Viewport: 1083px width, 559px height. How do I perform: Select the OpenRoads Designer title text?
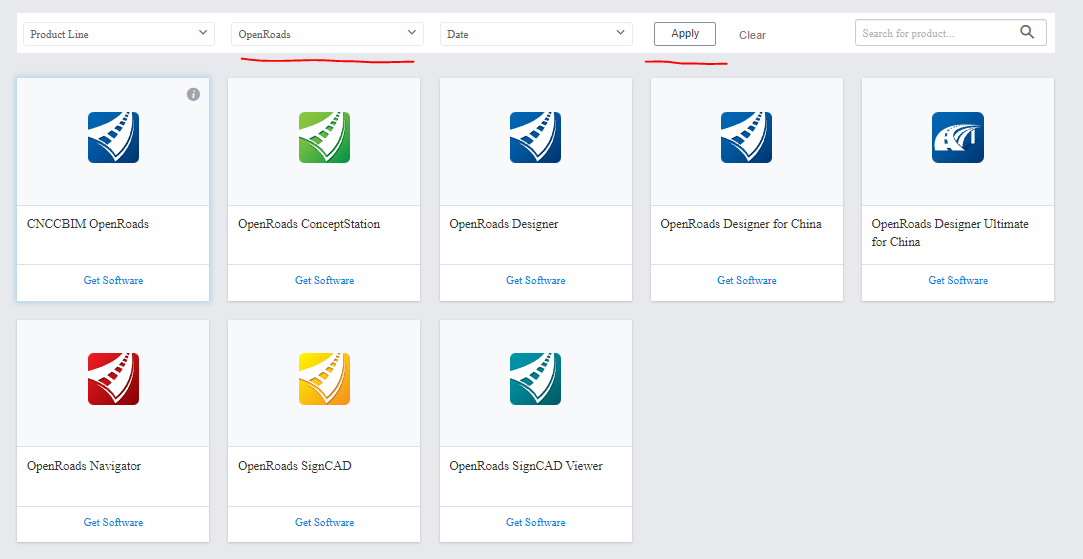[504, 225]
